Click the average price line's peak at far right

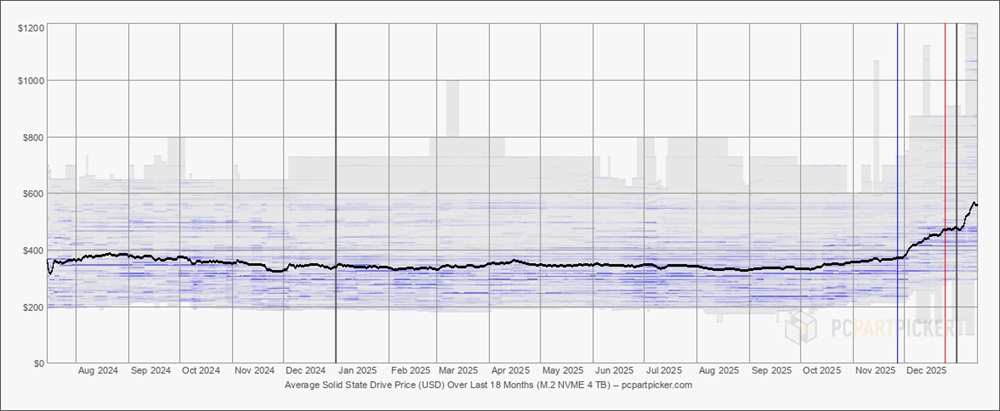coord(974,203)
